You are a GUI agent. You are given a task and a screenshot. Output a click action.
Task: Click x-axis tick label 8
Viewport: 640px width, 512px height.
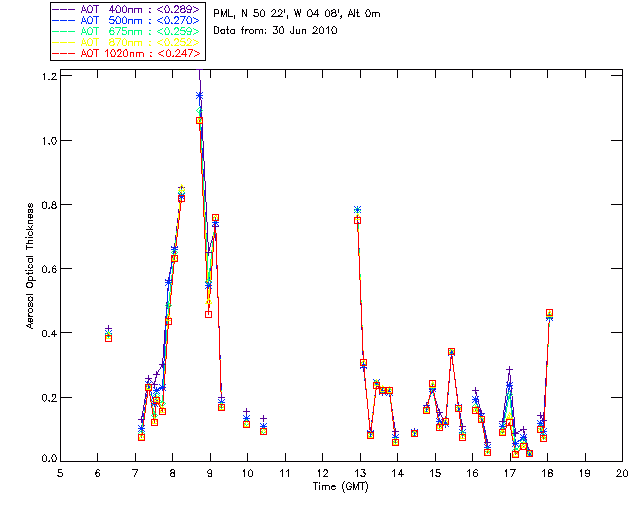click(173, 473)
